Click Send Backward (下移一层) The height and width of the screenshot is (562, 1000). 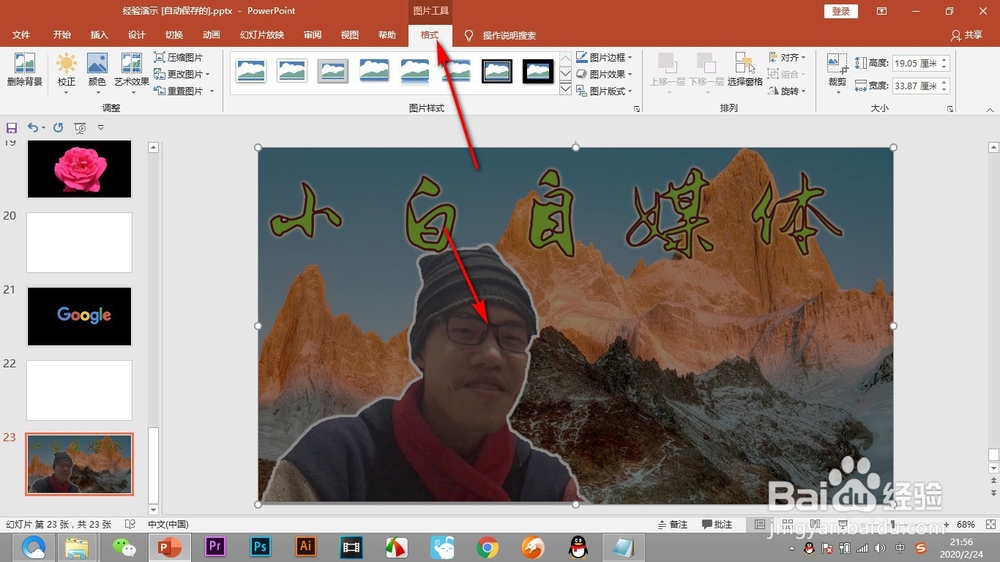pyautogui.click(x=706, y=71)
